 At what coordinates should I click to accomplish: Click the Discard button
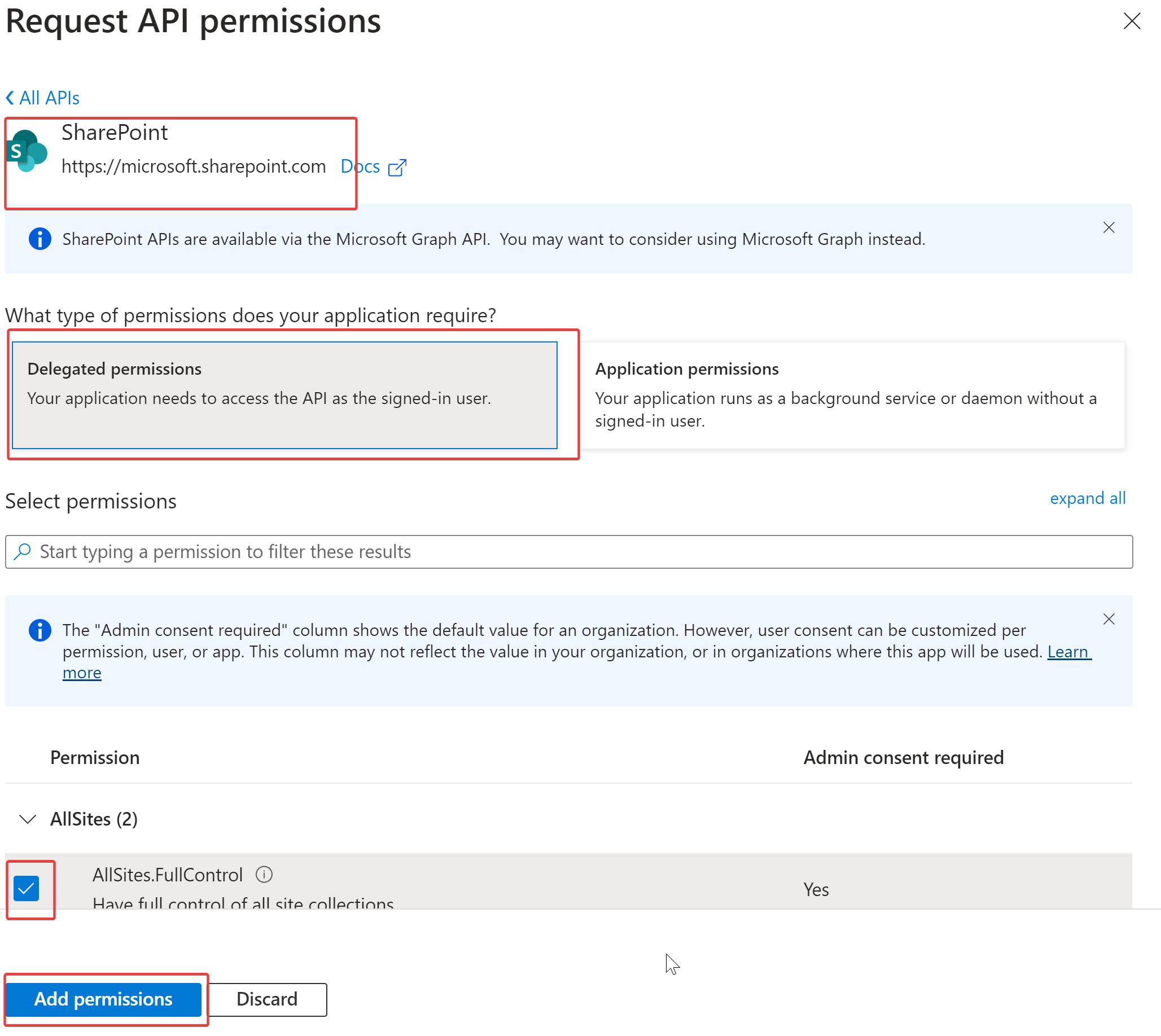coord(266,999)
